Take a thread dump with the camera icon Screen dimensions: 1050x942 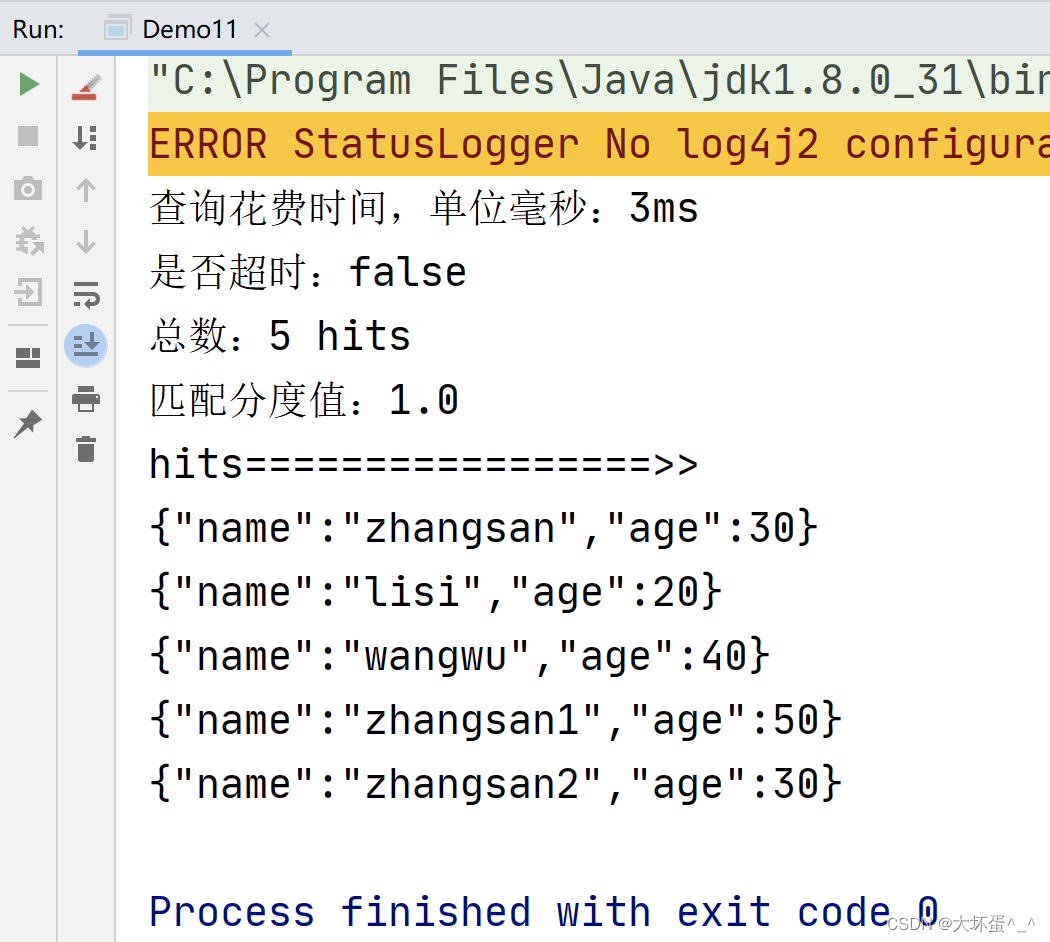point(28,188)
